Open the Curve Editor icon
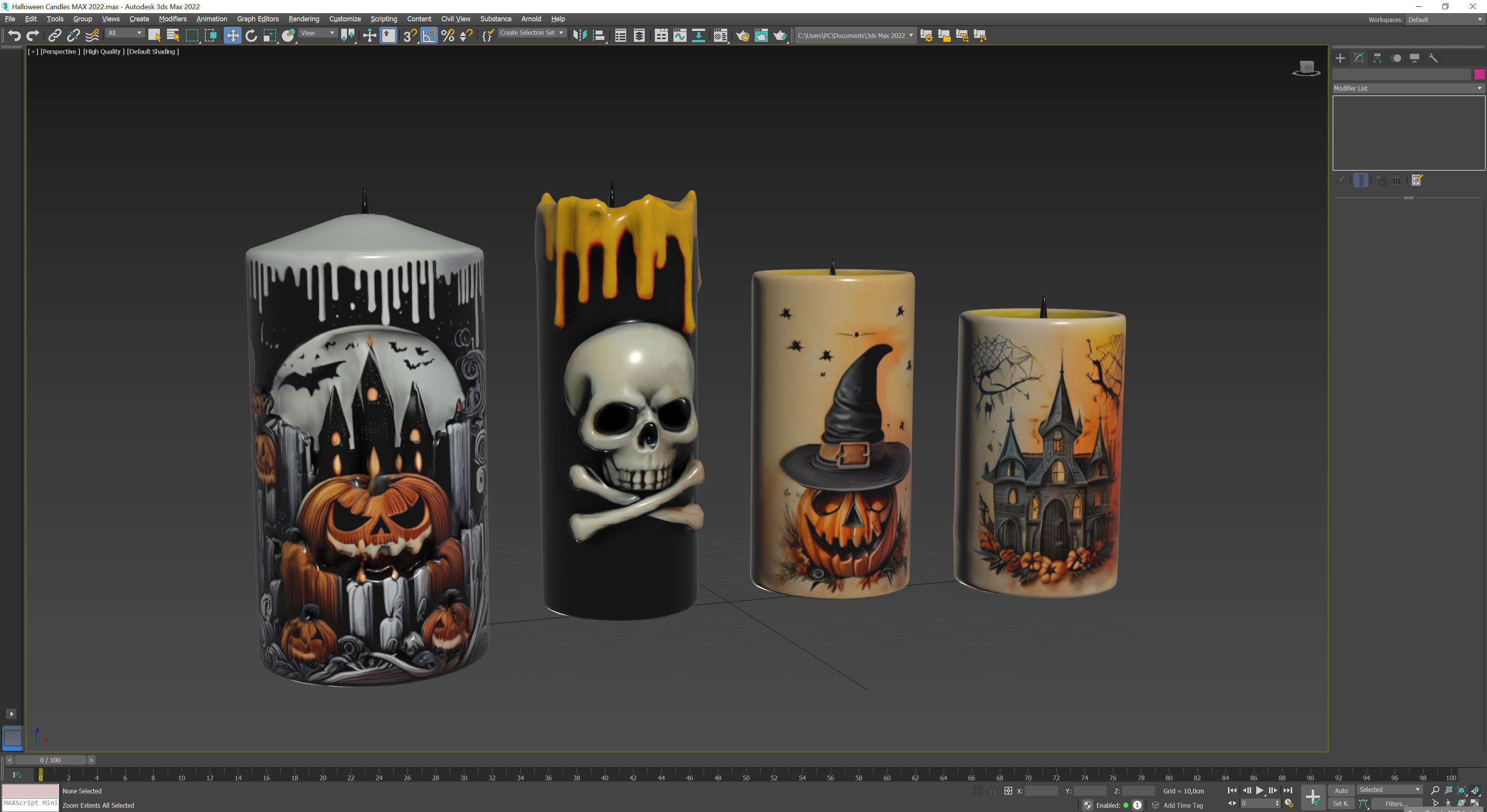 coord(680,36)
